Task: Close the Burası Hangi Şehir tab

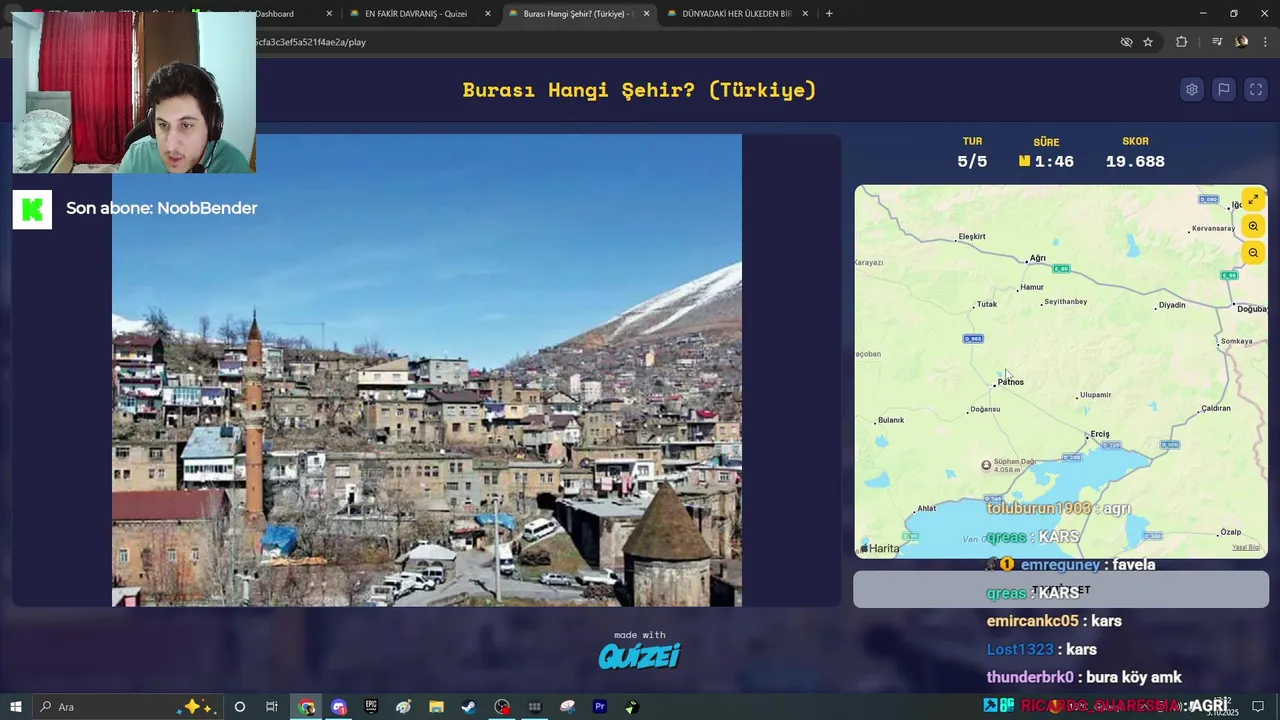Action: click(x=646, y=14)
